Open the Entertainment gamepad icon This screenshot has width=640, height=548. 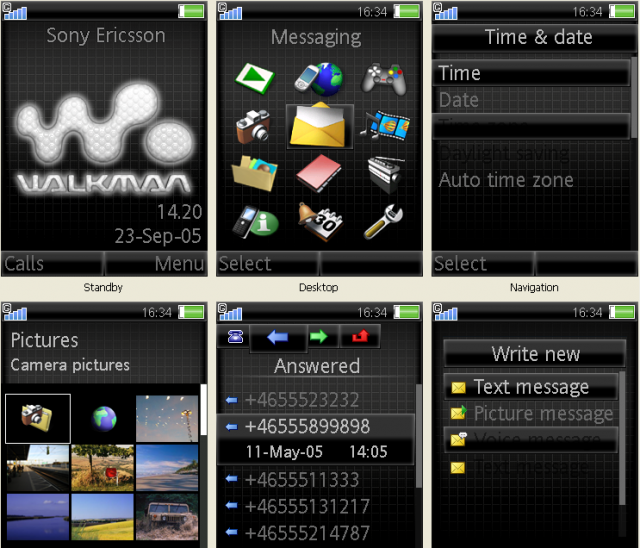[384, 79]
